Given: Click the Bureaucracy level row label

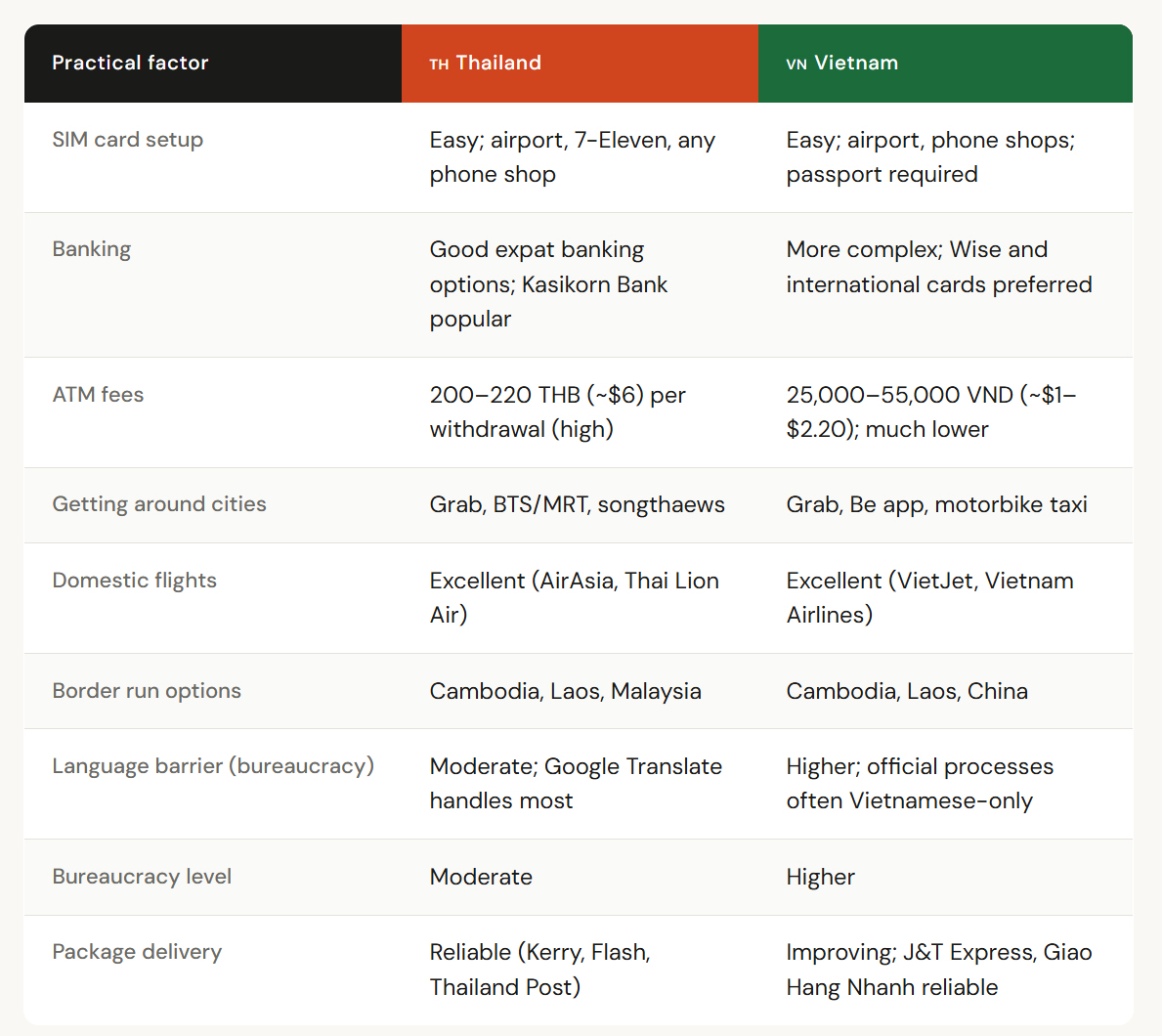Looking at the screenshot, I should pyautogui.click(x=142, y=877).
